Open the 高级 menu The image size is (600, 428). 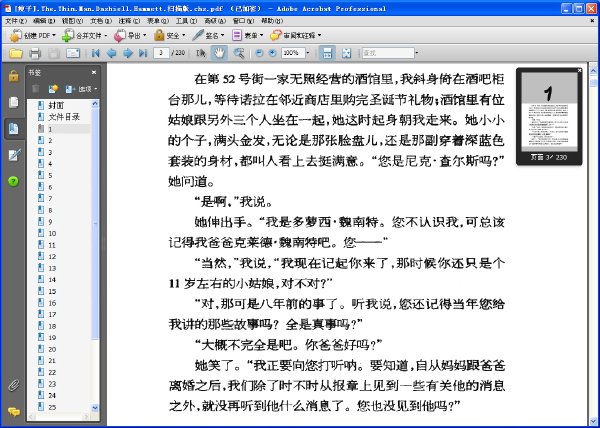(214, 21)
